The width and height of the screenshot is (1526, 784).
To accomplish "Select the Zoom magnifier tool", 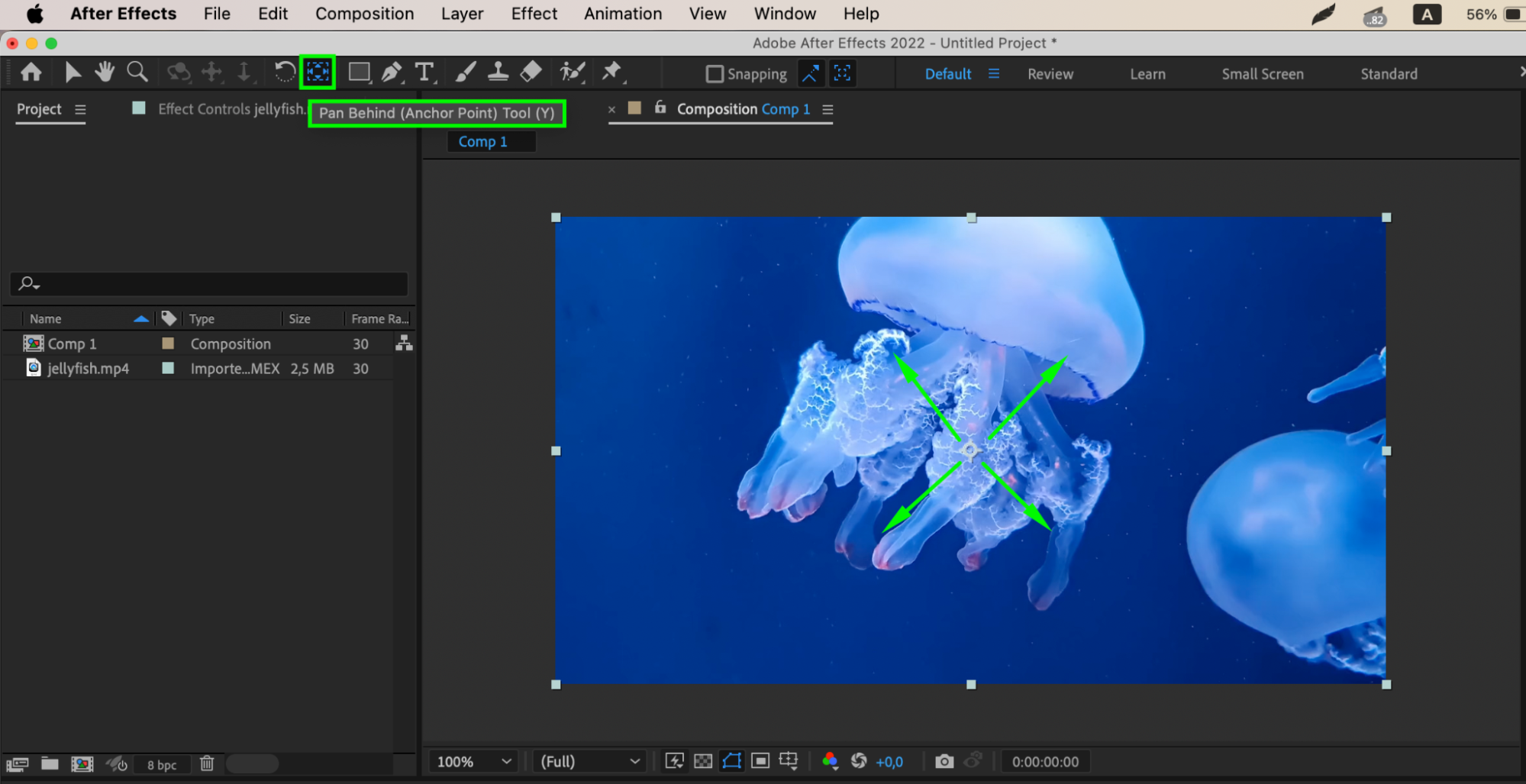I will (x=137, y=73).
